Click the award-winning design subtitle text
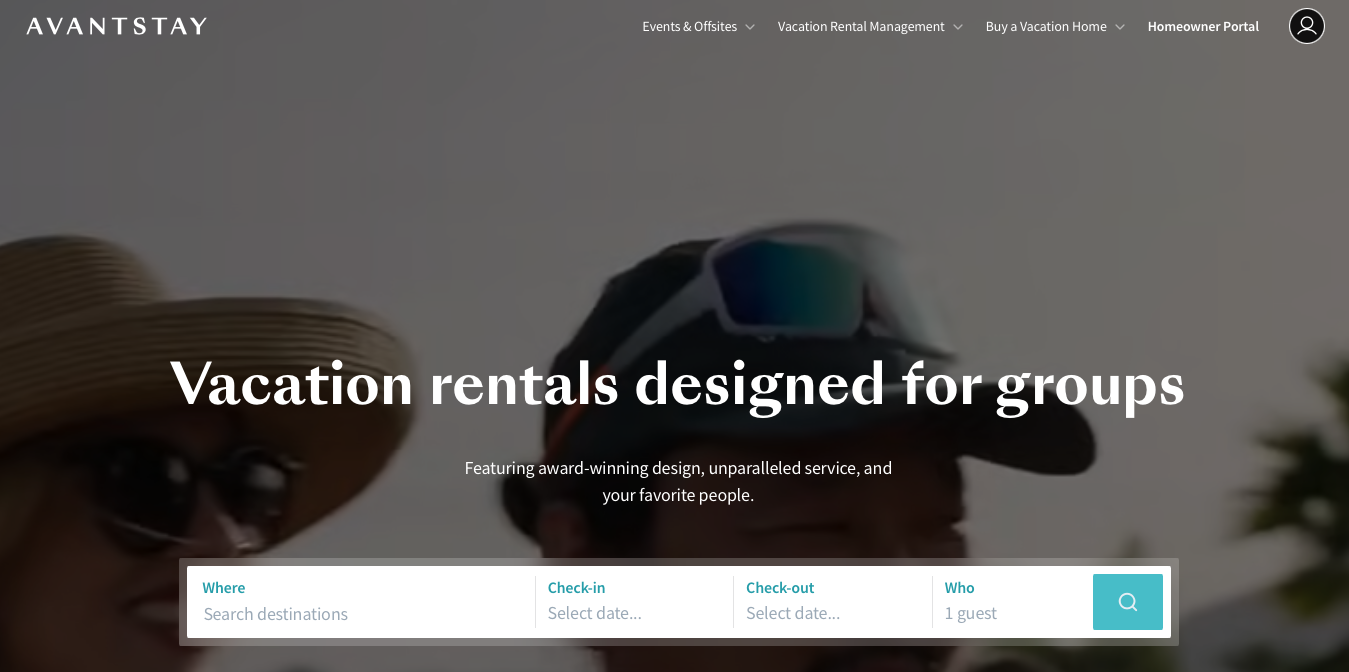1349x672 pixels. [678, 481]
